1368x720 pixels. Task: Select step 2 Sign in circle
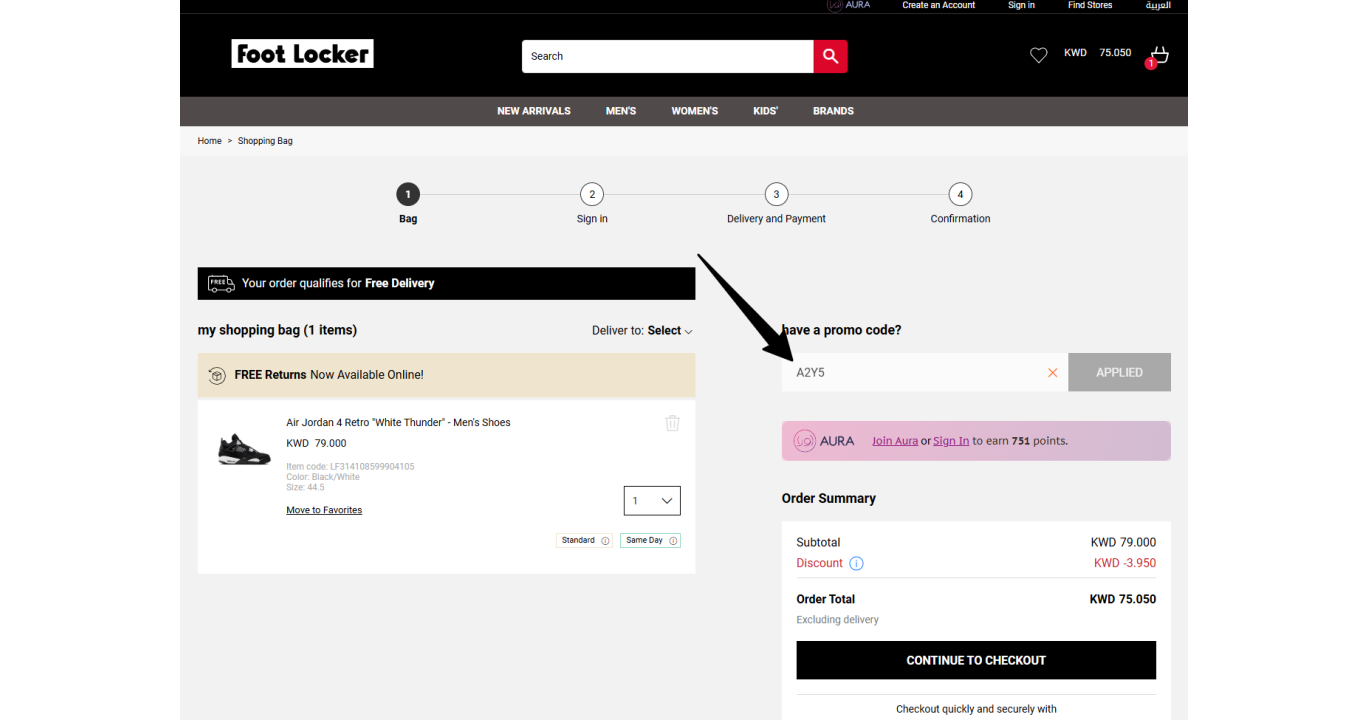[592, 194]
